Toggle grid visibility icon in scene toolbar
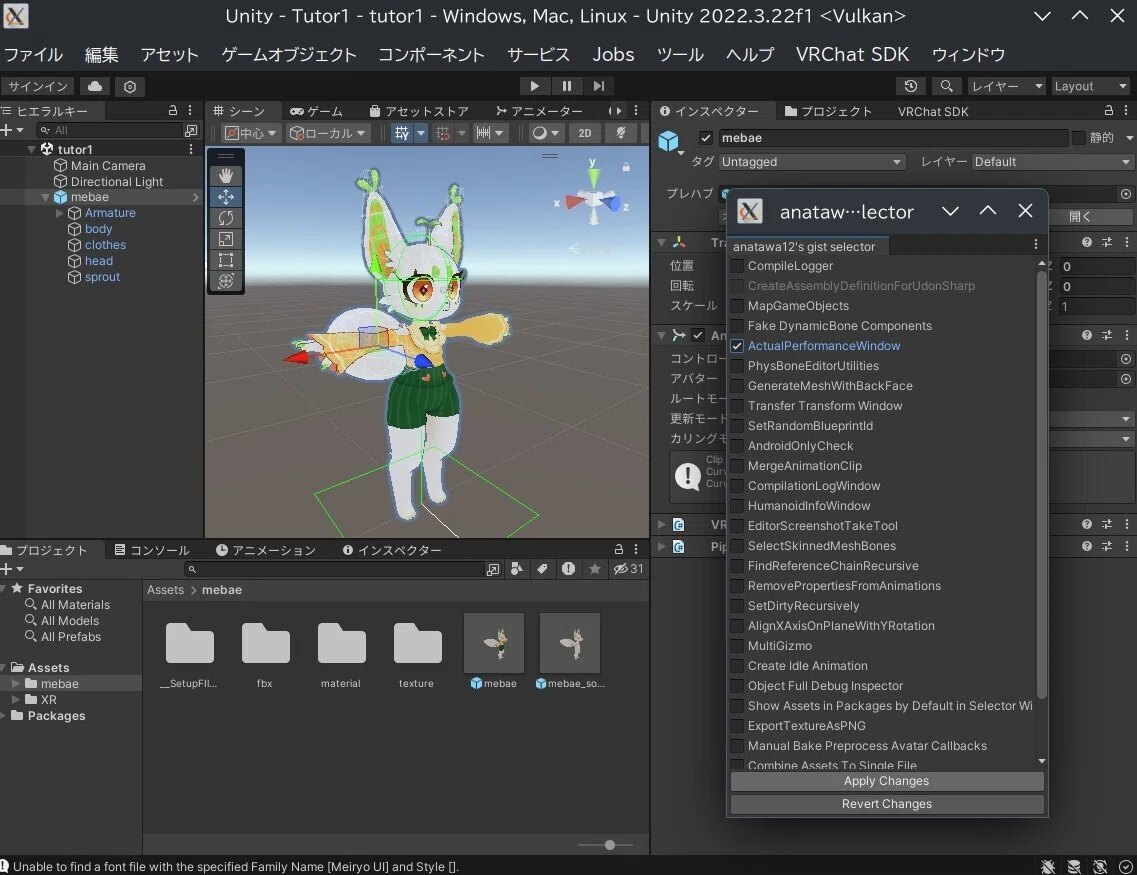The image size is (1137, 875). [x=402, y=133]
